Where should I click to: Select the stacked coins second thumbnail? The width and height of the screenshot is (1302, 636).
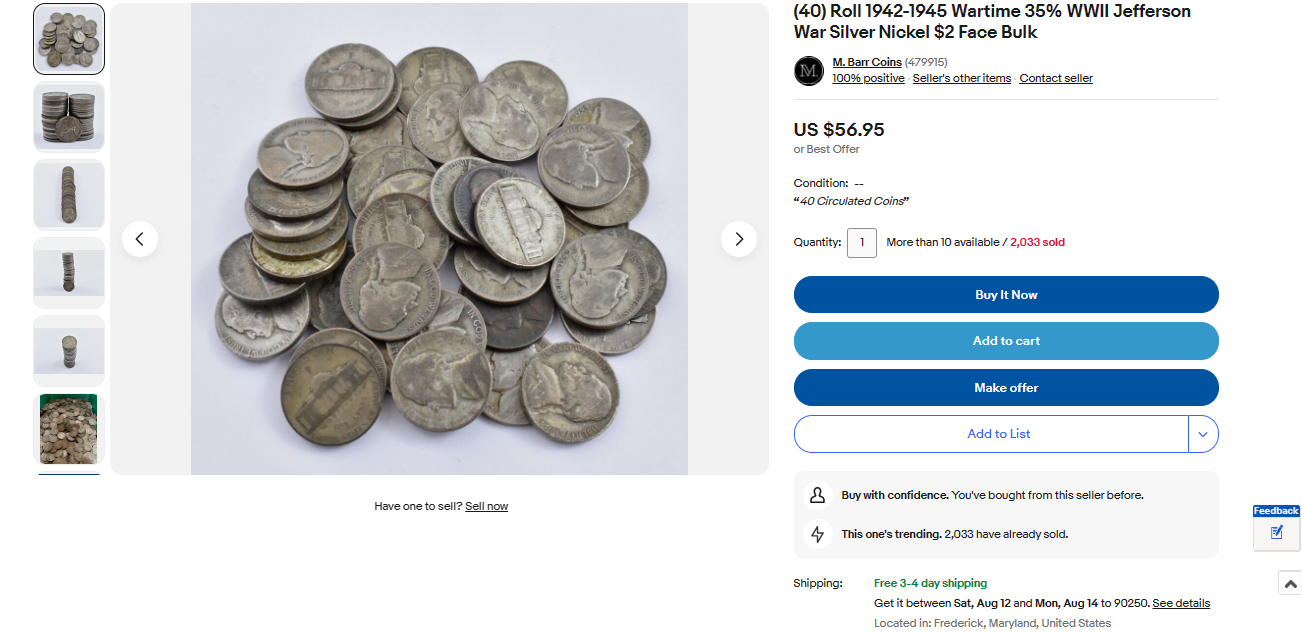69,117
